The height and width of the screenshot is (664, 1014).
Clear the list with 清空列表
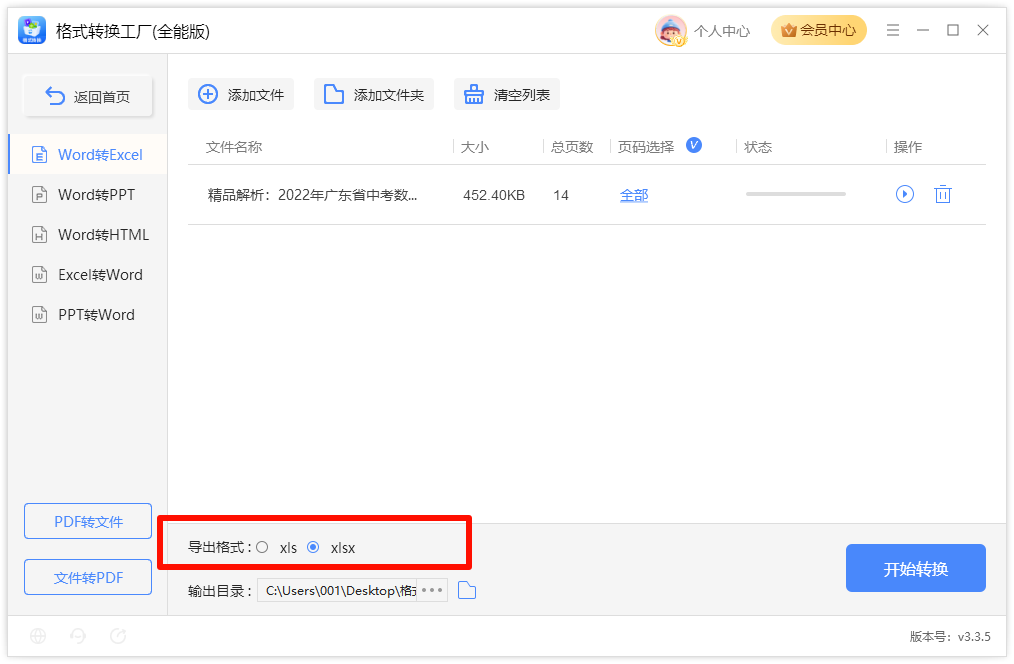[506, 94]
